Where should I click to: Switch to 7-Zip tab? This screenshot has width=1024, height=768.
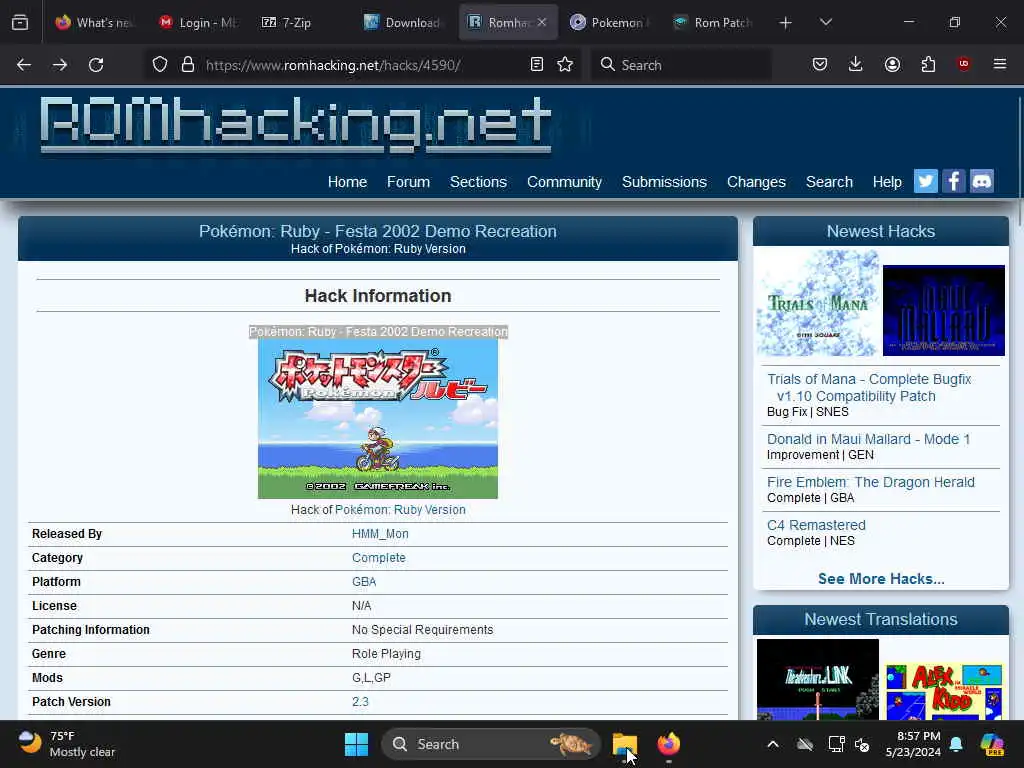tap(302, 23)
